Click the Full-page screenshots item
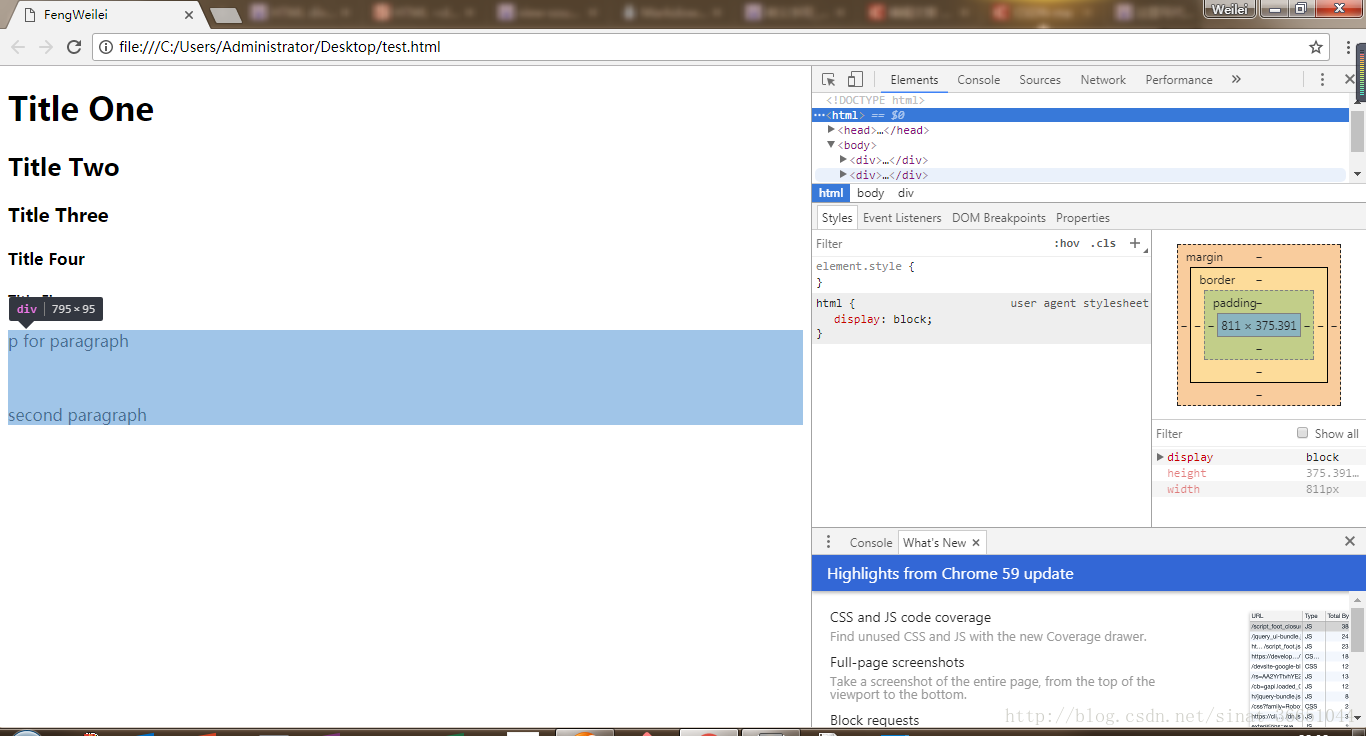This screenshot has width=1366, height=736. click(x=897, y=662)
